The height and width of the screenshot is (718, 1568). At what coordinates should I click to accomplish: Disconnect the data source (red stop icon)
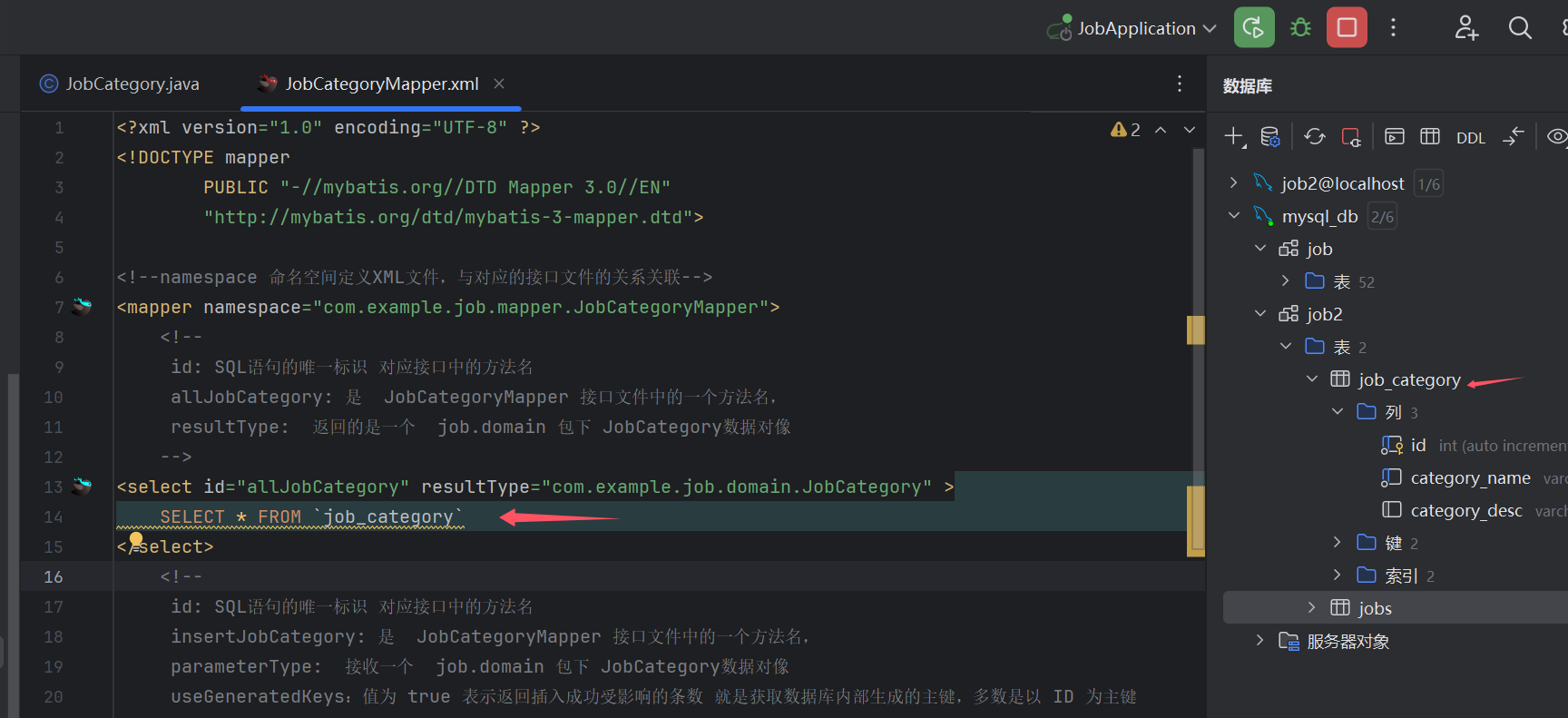click(1351, 137)
